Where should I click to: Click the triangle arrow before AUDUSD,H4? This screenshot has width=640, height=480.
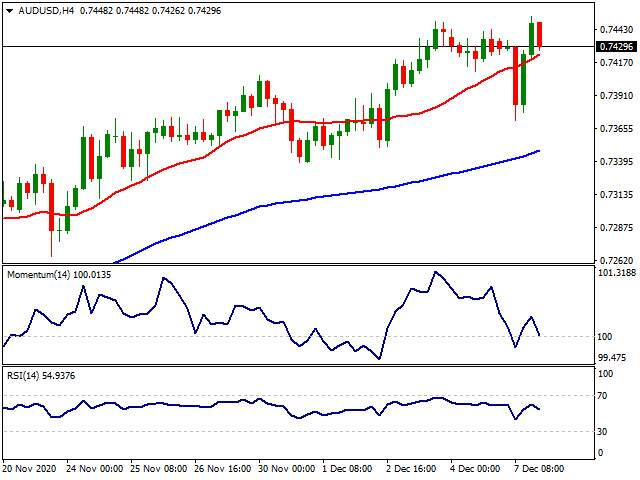[x=9, y=11]
